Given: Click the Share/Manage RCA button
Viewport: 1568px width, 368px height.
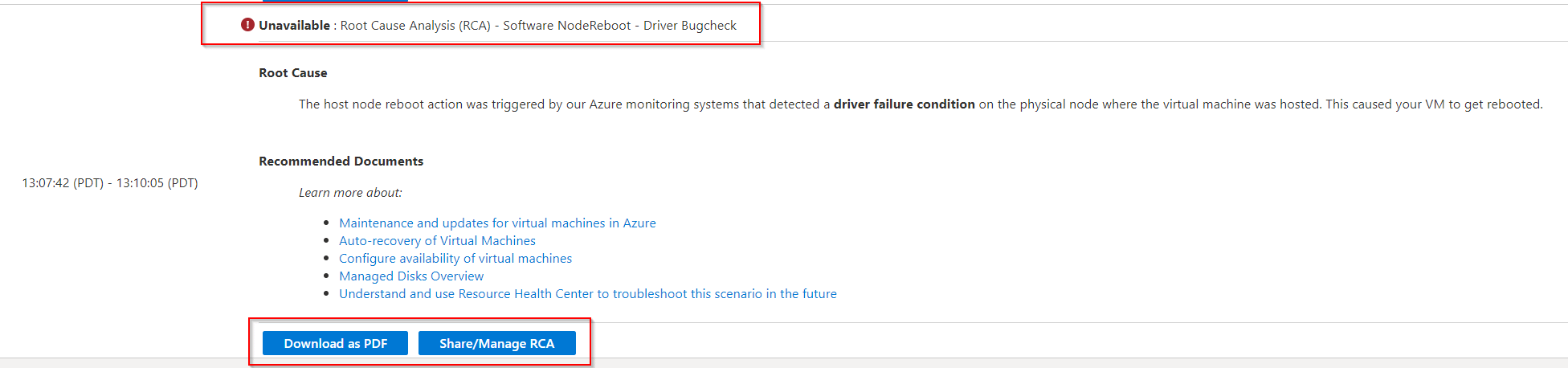Looking at the screenshot, I should [x=496, y=343].
